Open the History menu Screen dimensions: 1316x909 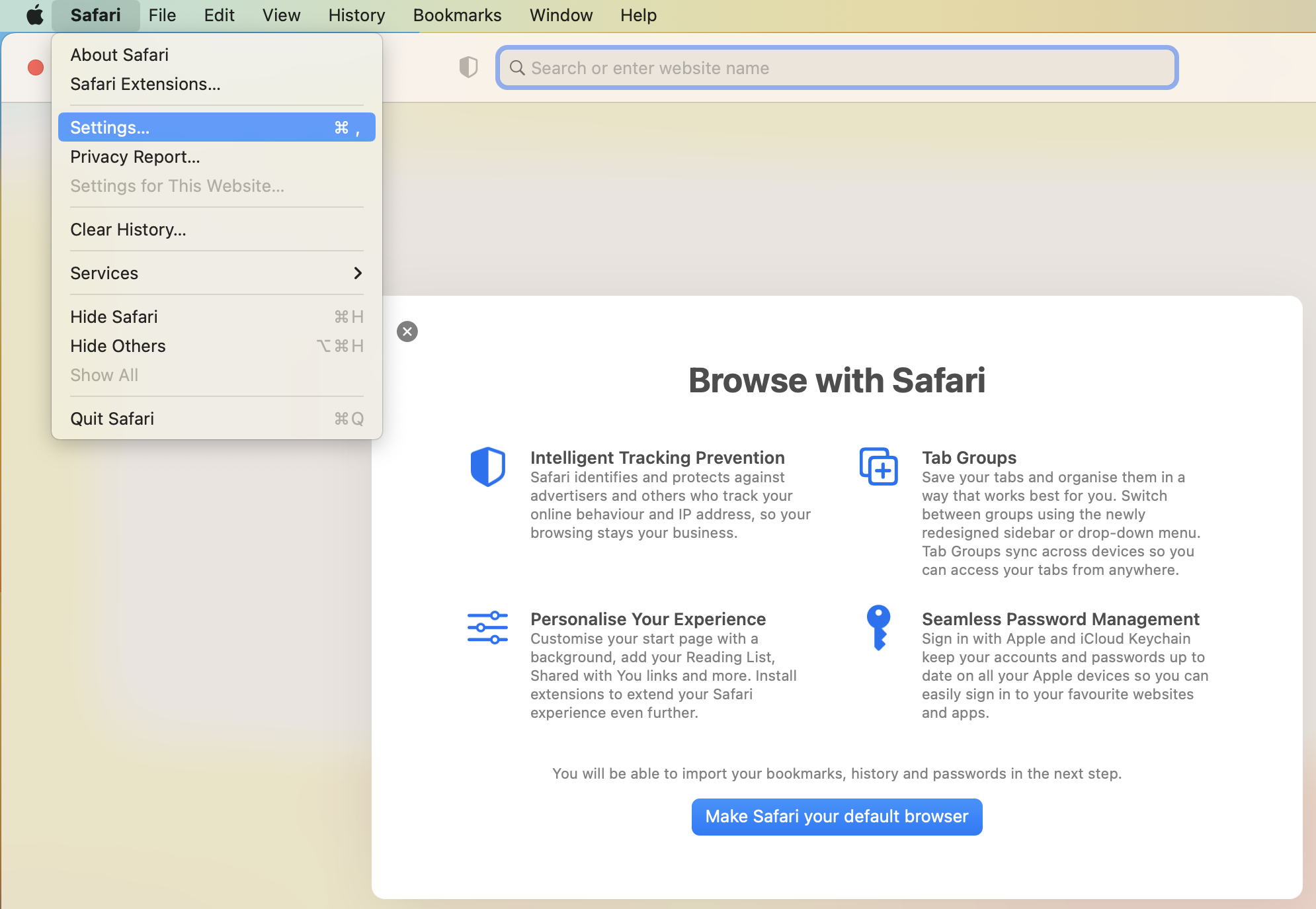click(357, 15)
